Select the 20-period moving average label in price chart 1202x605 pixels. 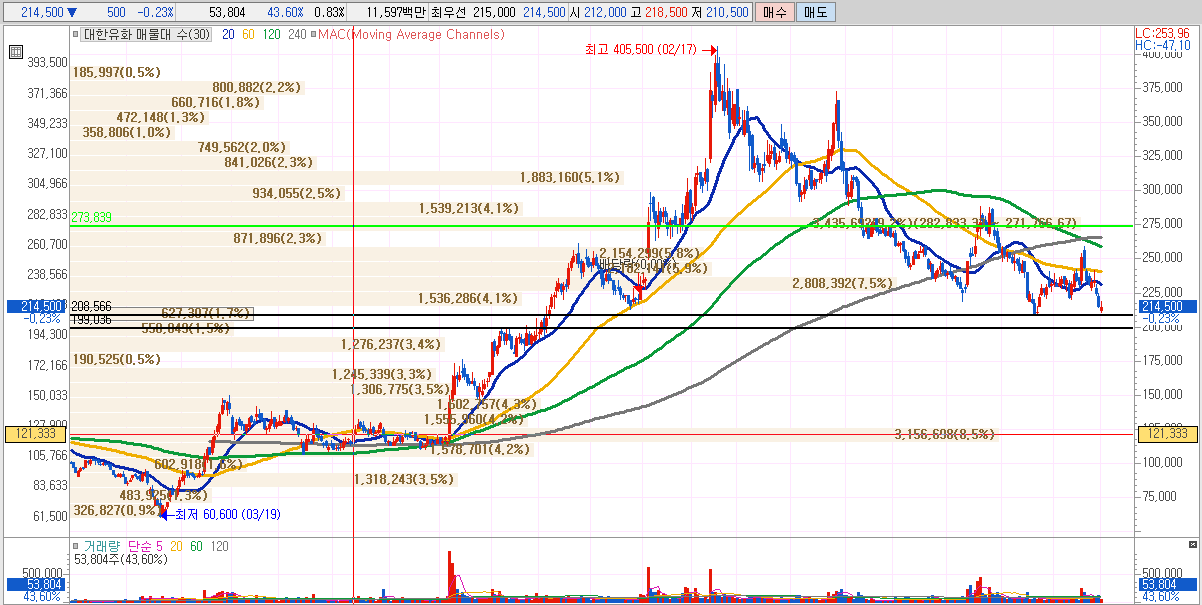point(228,34)
